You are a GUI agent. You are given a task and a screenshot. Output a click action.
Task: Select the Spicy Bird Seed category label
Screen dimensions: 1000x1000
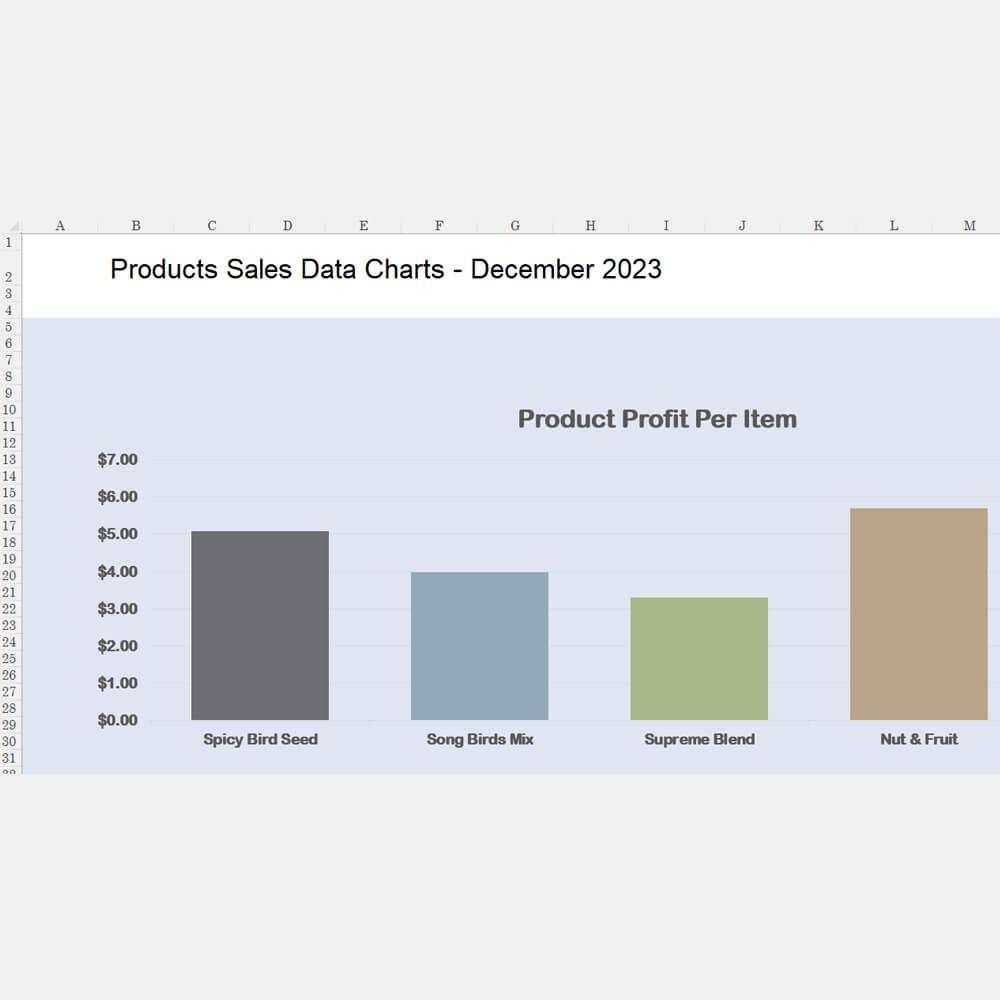click(x=260, y=739)
